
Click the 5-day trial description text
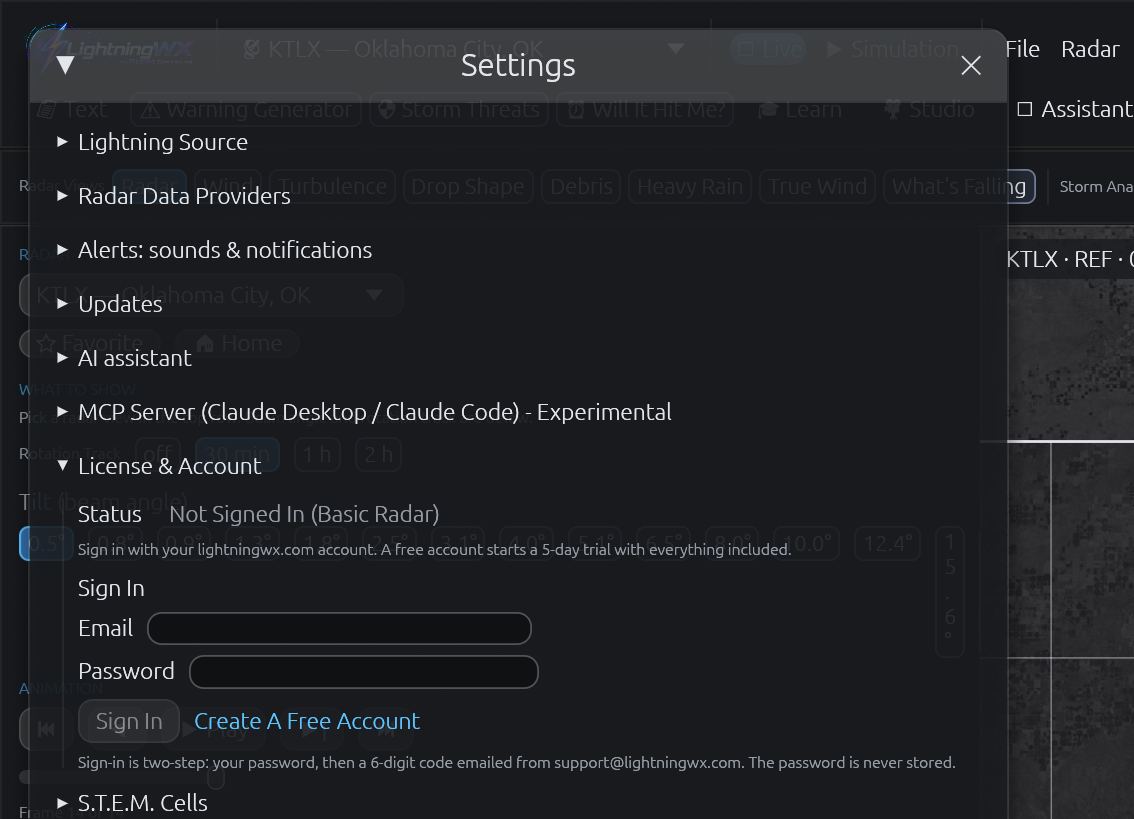click(434, 549)
